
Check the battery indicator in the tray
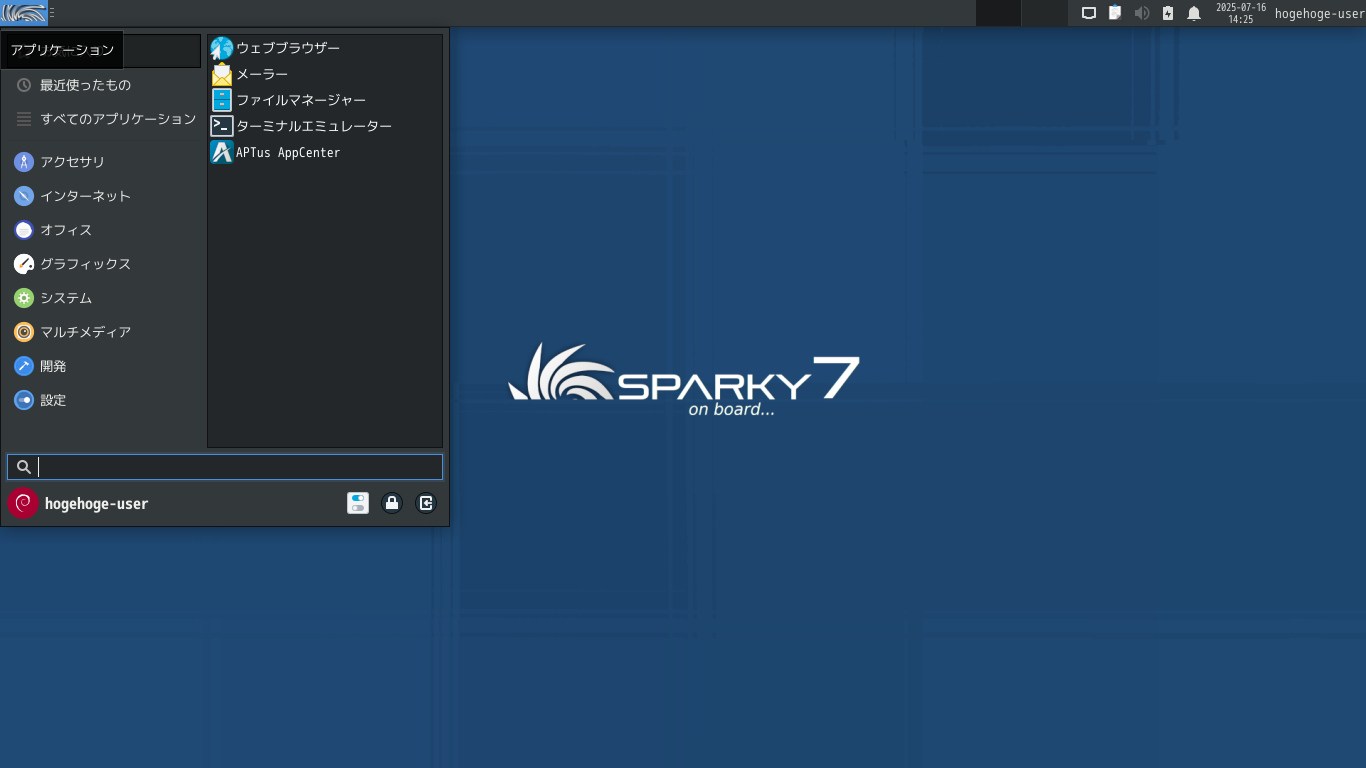point(1168,13)
